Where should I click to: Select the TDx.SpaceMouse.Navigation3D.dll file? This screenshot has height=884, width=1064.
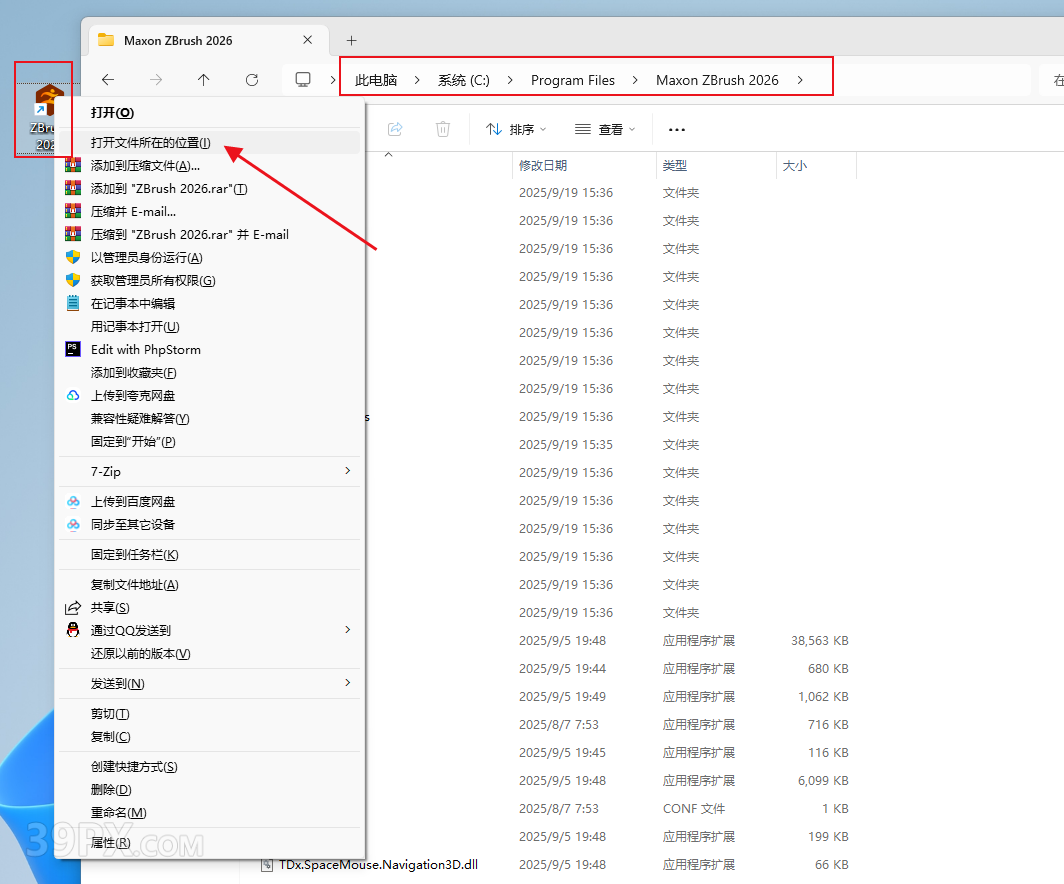378,864
